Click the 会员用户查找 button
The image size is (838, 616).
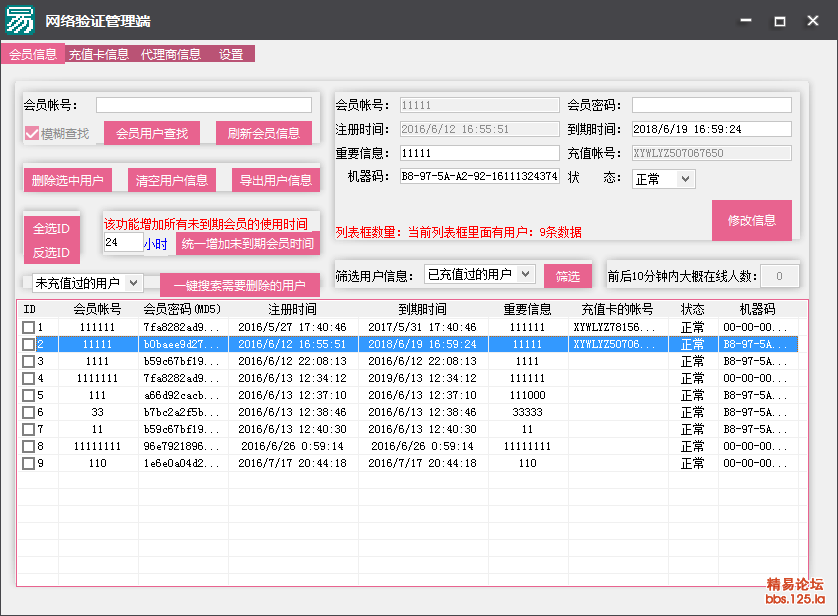[152, 133]
